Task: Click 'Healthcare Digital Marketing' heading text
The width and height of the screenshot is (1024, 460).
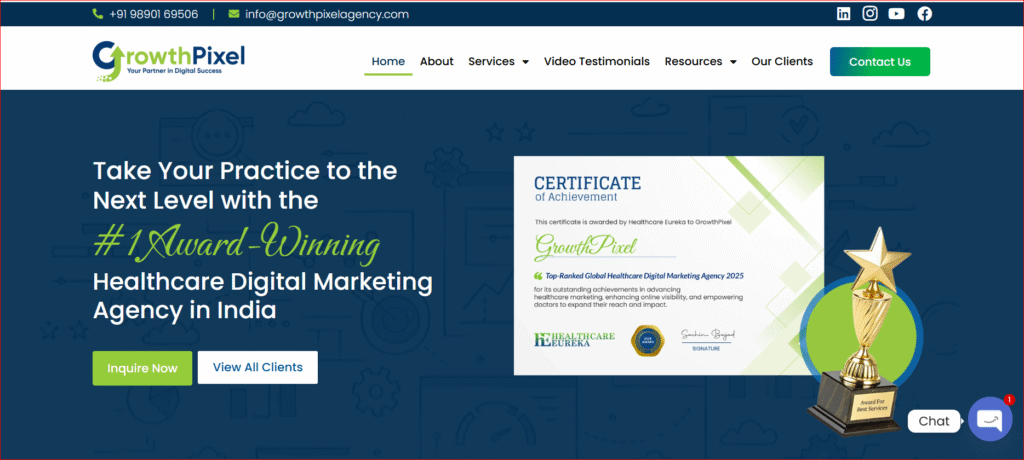Action: (263, 282)
